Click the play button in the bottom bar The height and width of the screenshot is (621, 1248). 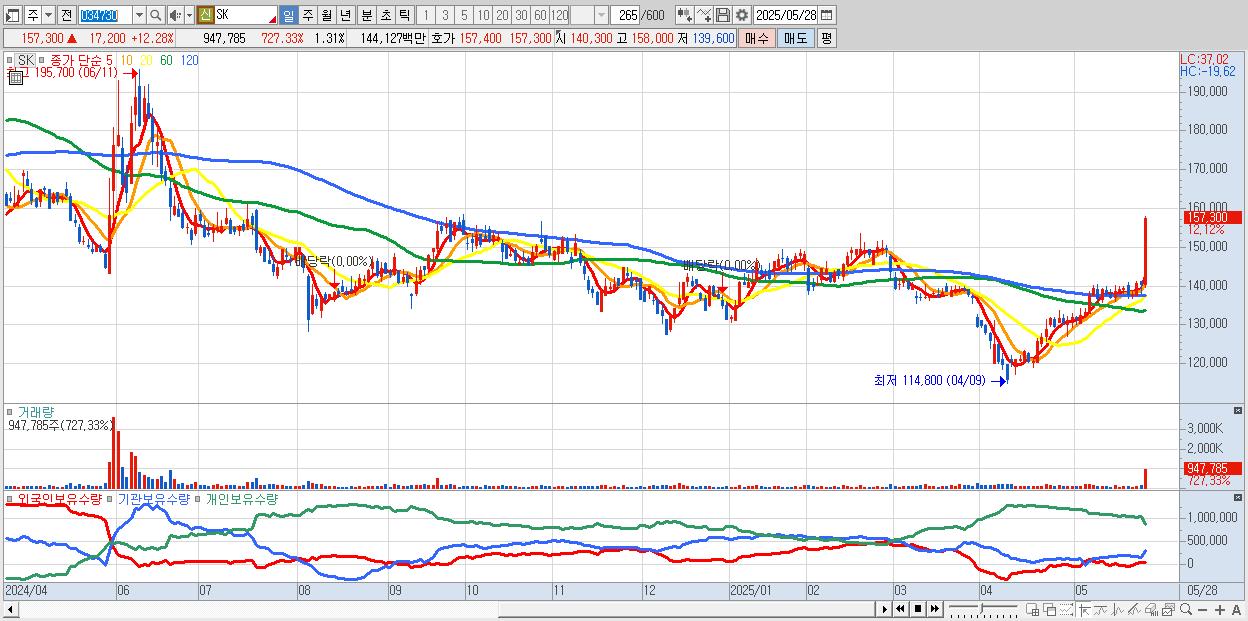click(x=885, y=609)
